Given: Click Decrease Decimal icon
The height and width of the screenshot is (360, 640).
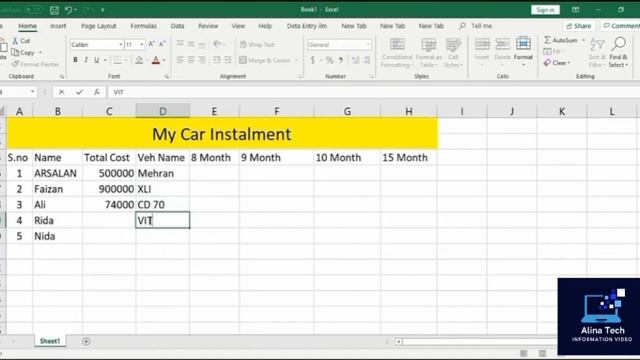Looking at the screenshot, I should 367,60.
